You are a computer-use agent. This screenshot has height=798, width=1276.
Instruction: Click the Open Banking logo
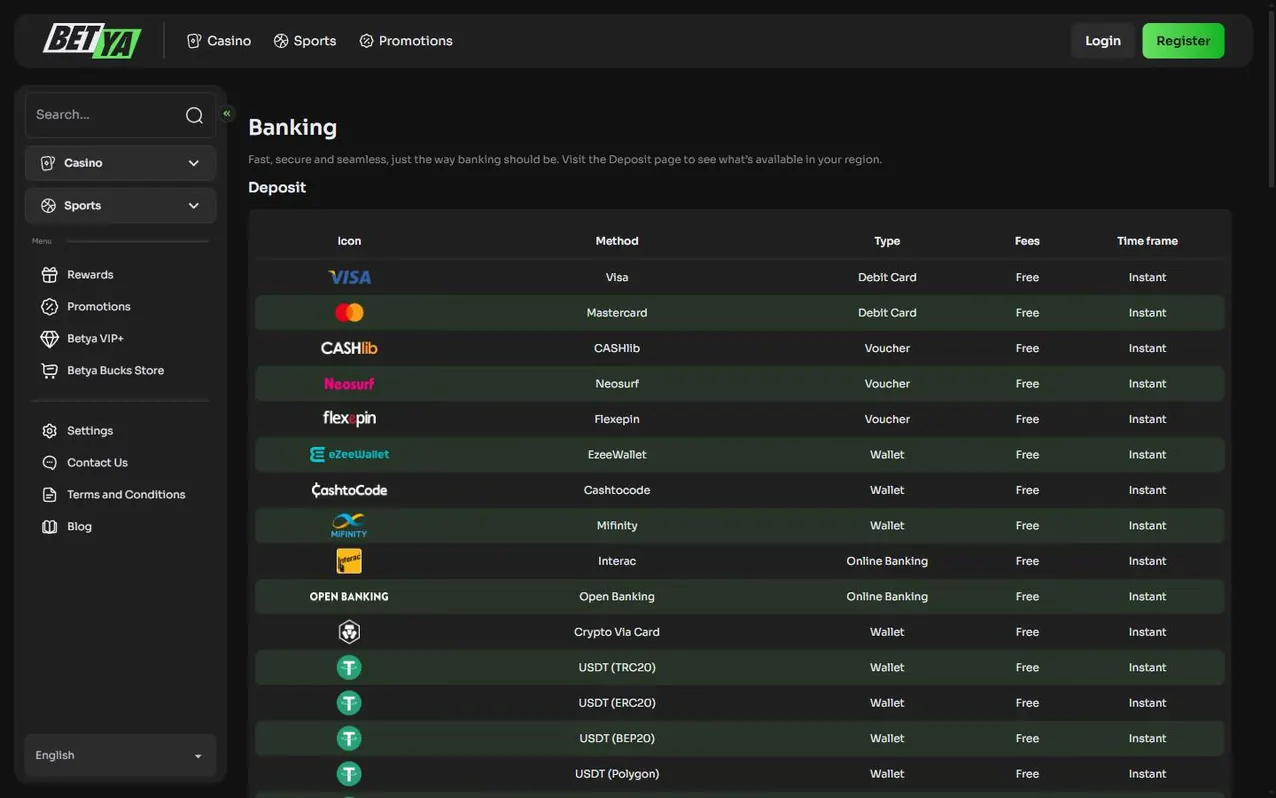point(349,597)
